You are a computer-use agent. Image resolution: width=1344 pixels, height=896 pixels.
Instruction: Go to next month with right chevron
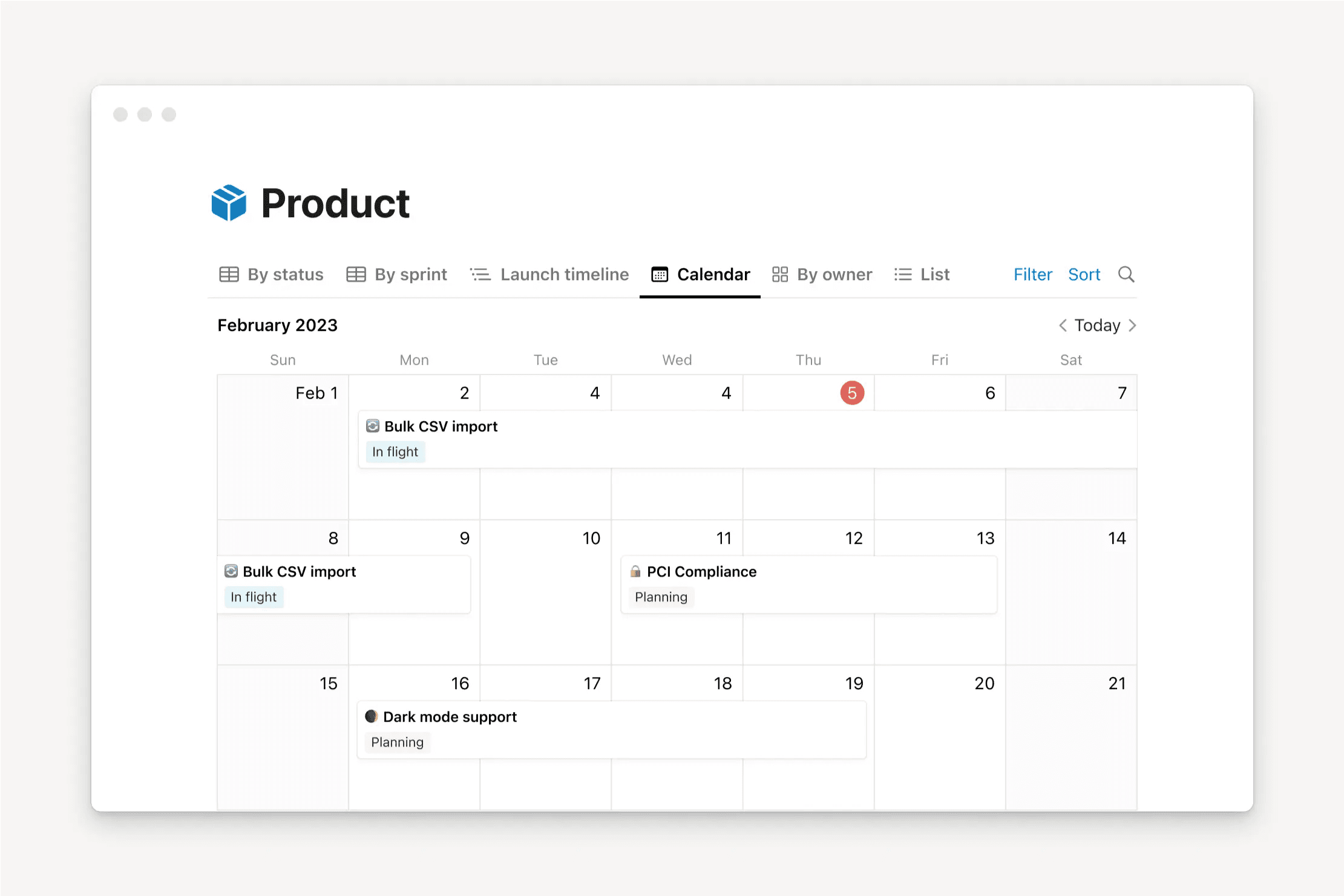pos(1133,325)
